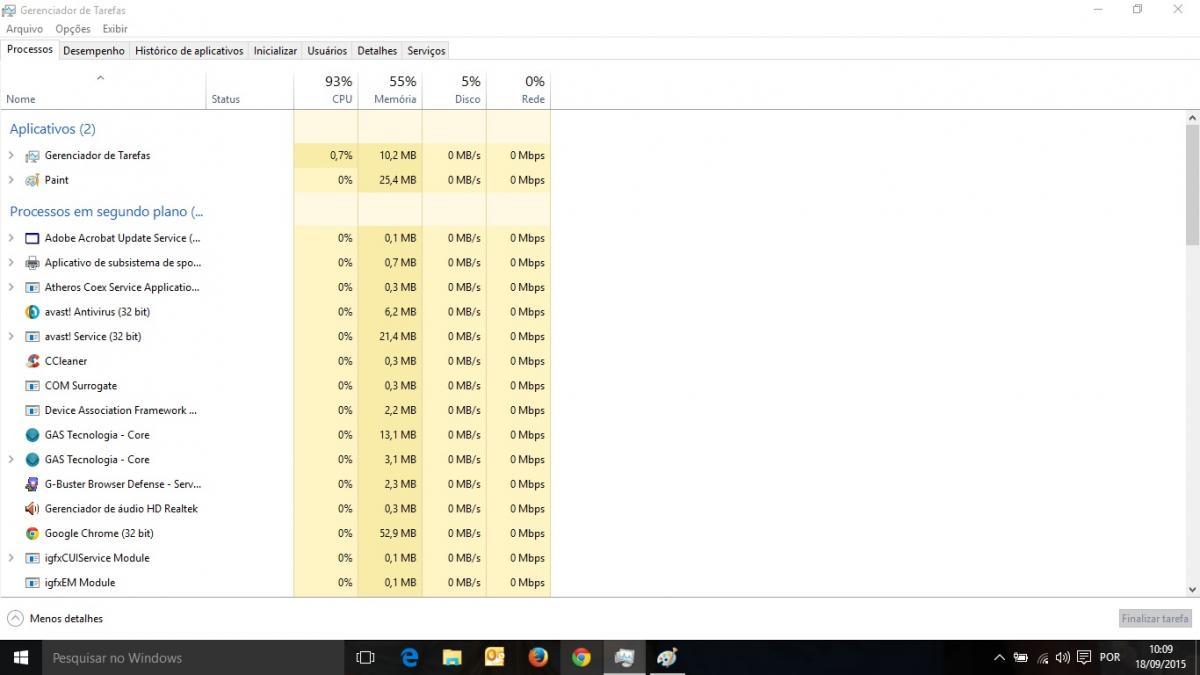Sort by the Memória column header

390,90
